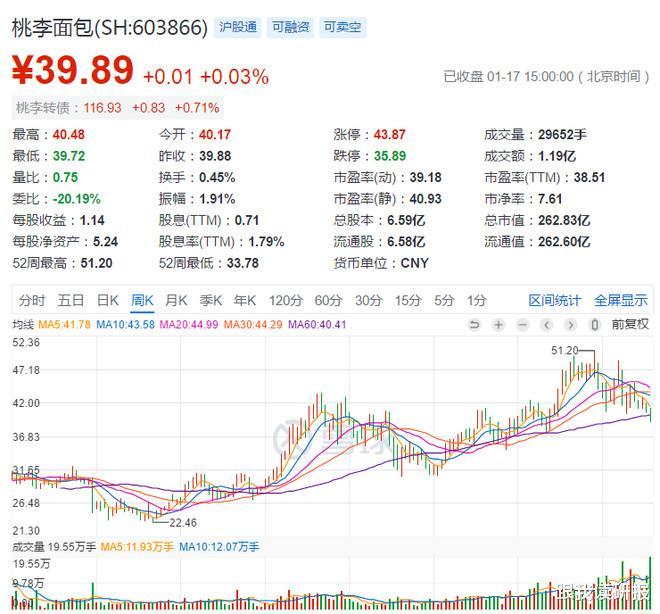Click the 52周最高 value 51.20
Image resolution: width=660 pixels, height=614 pixels.
96,263
